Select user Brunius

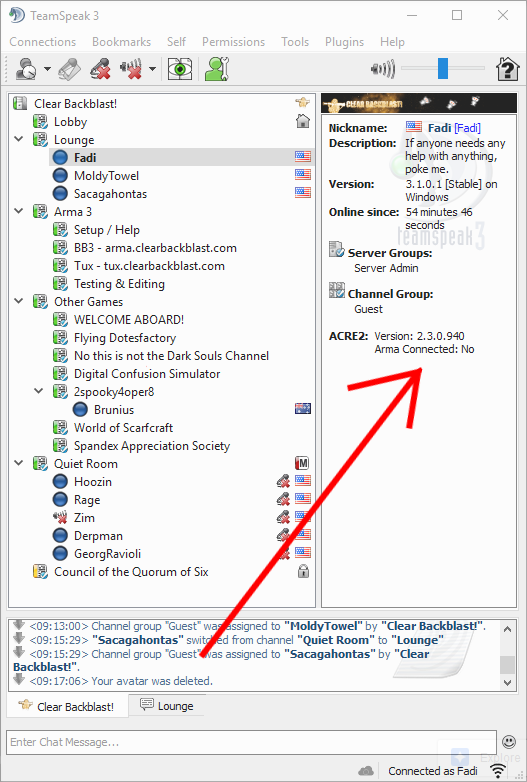click(x=114, y=409)
